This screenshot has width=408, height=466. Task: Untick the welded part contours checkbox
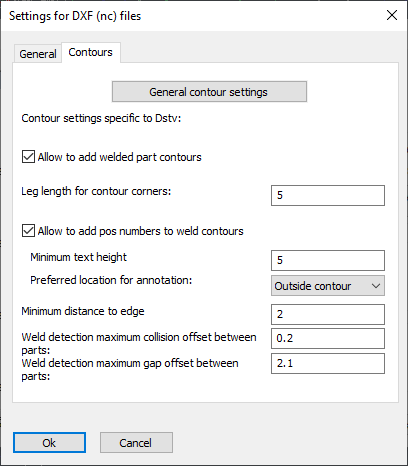[28, 157]
